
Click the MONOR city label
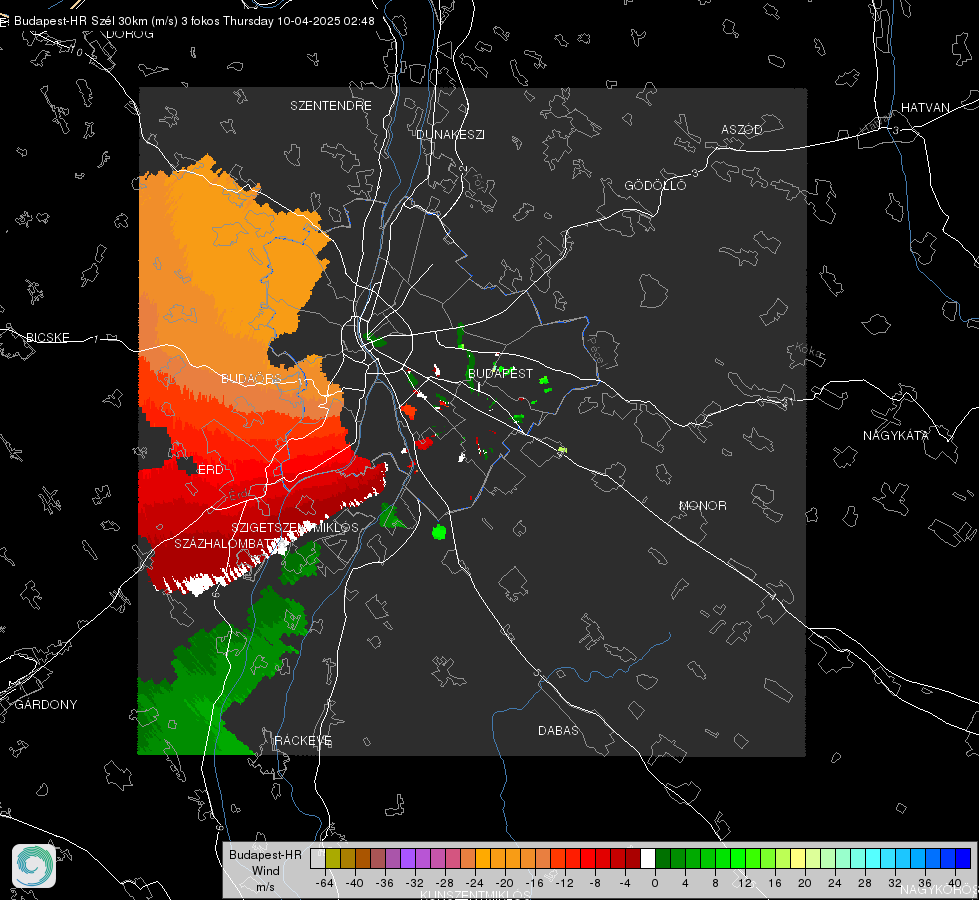point(702,505)
